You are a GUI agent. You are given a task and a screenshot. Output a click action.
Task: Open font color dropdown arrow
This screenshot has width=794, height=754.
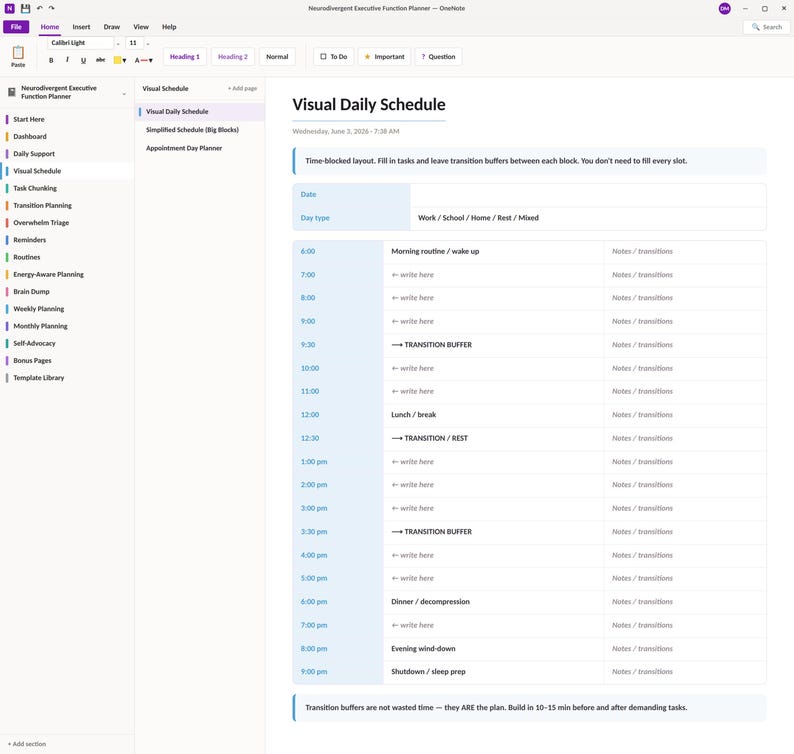click(151, 61)
